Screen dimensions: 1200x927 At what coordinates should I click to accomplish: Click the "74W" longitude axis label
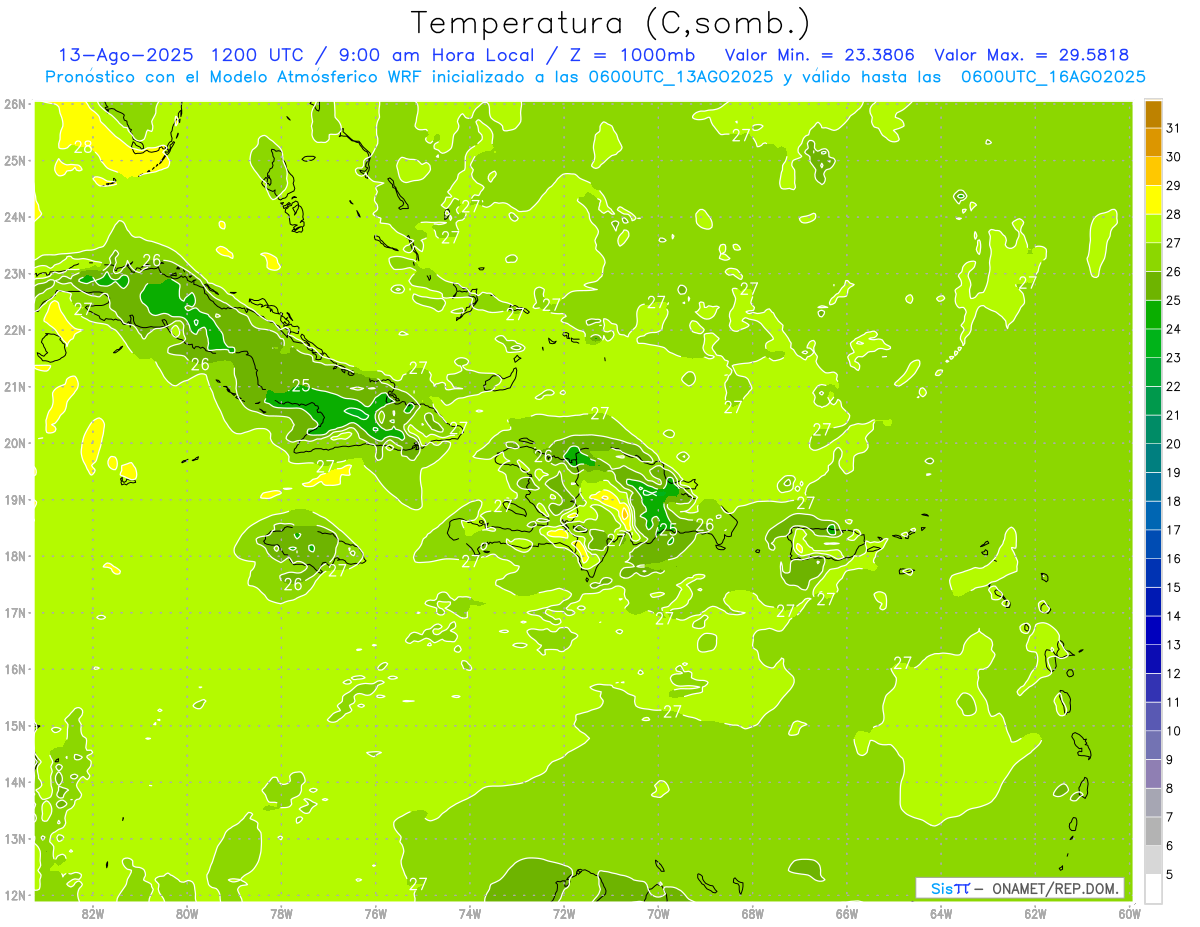coord(470,913)
